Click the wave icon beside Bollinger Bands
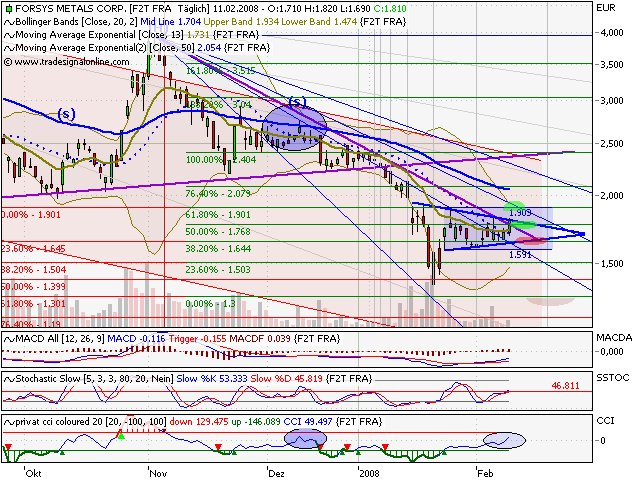The image size is (640, 480). pos(9,22)
